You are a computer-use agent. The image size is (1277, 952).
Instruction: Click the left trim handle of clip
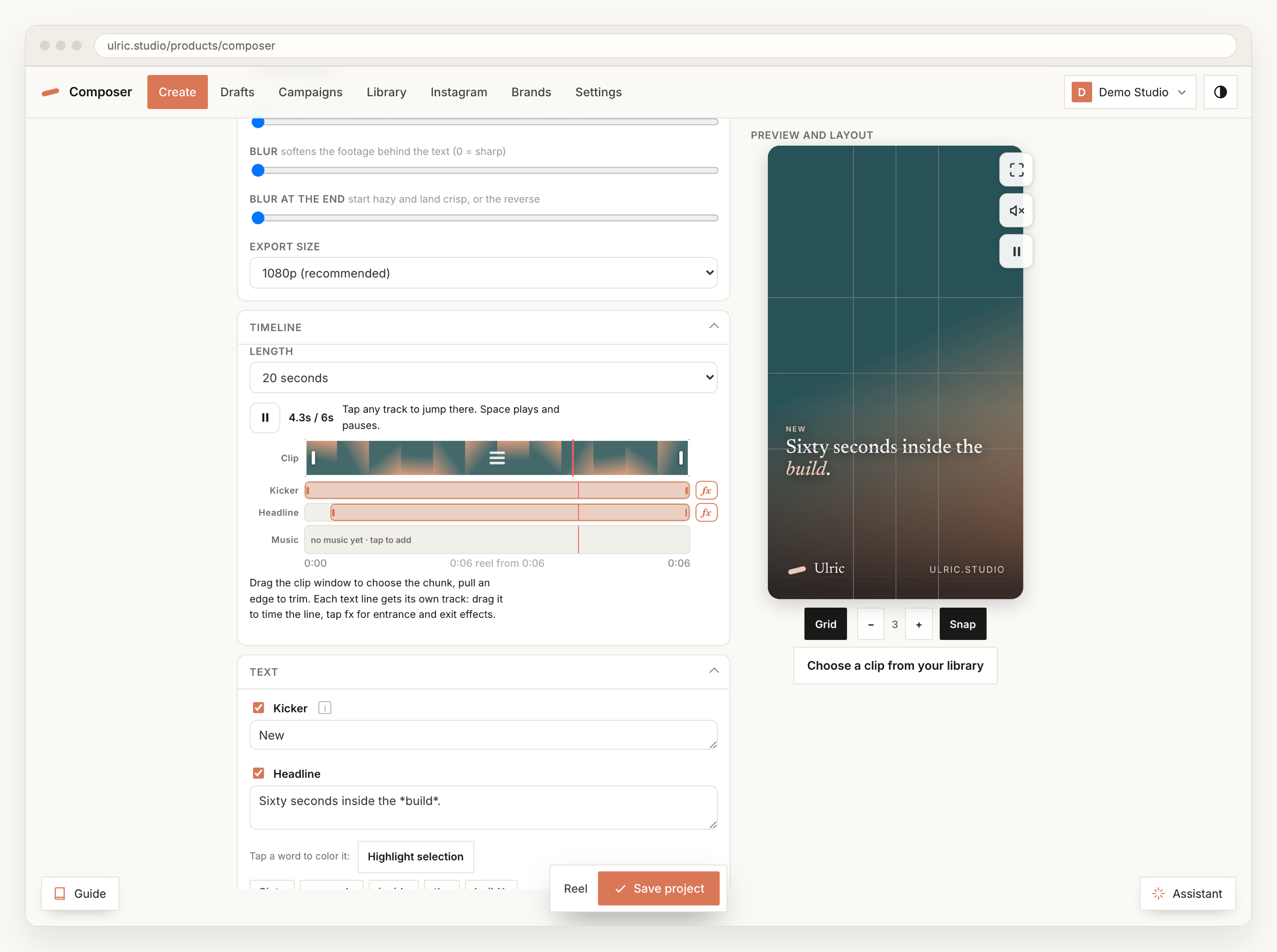(313, 457)
